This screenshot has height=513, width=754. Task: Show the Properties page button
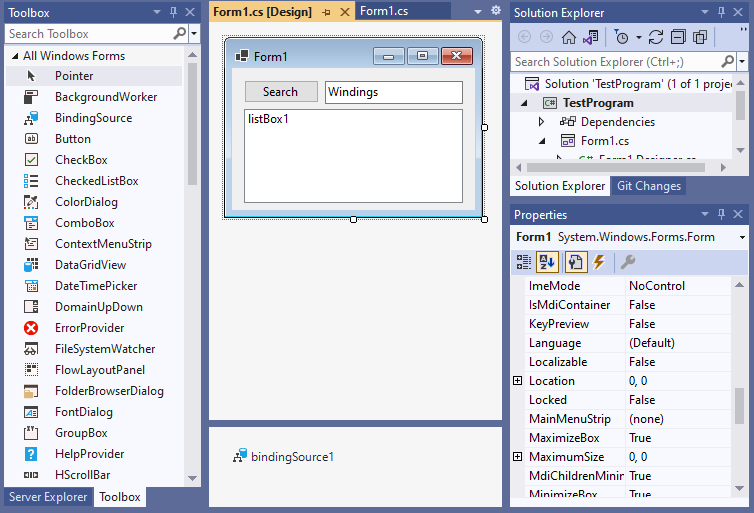point(576,262)
